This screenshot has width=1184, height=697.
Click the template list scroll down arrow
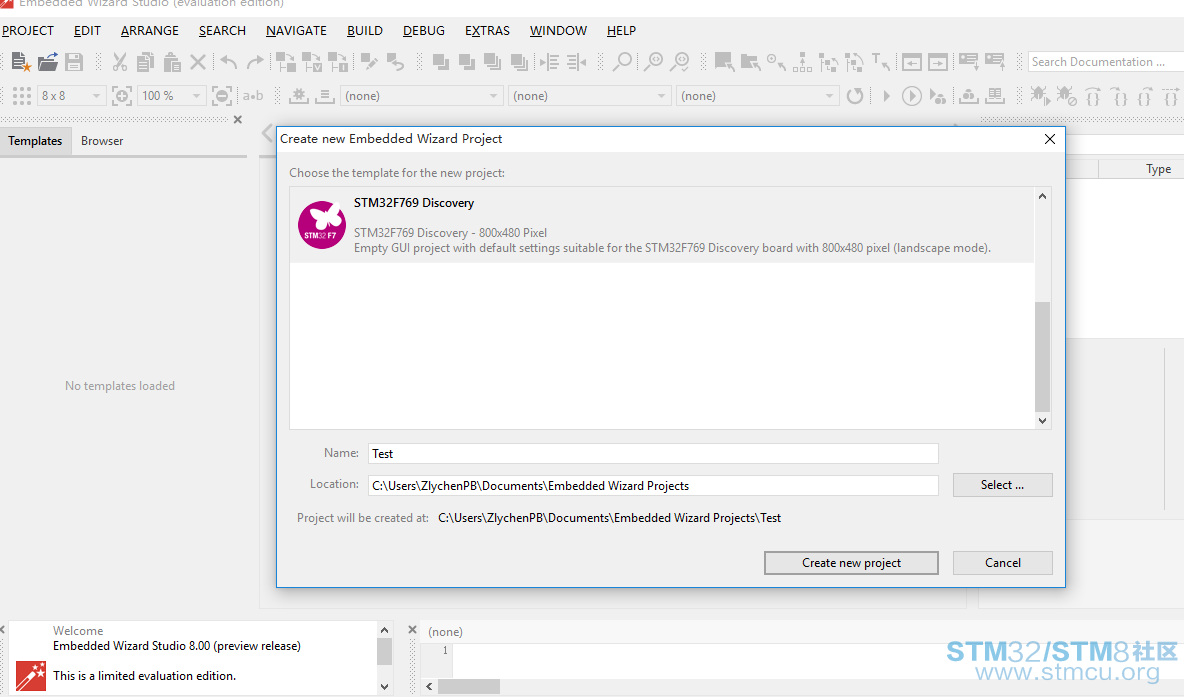[1042, 421]
